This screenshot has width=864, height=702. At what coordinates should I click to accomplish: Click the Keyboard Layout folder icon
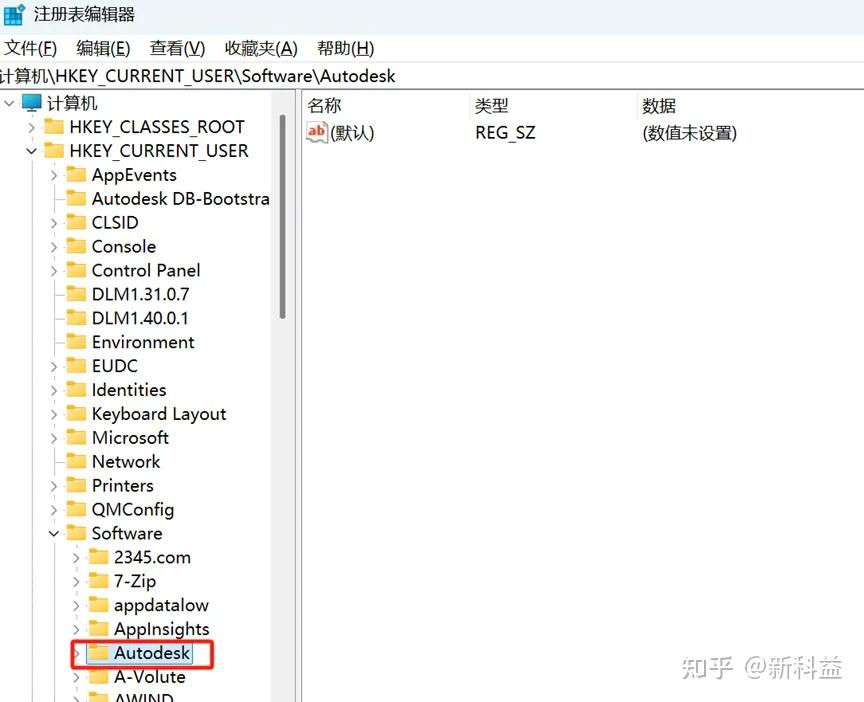pyautogui.click(x=76, y=413)
